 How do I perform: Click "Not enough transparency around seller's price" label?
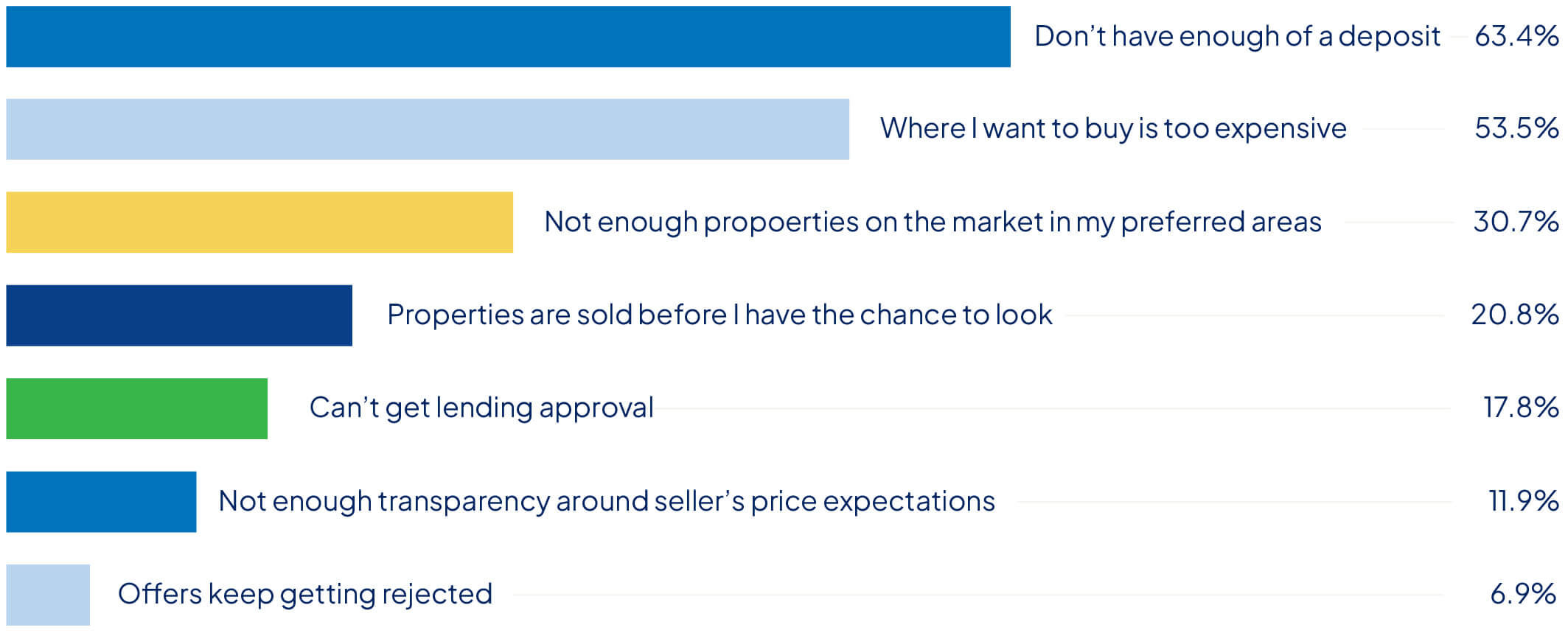[x=607, y=501]
